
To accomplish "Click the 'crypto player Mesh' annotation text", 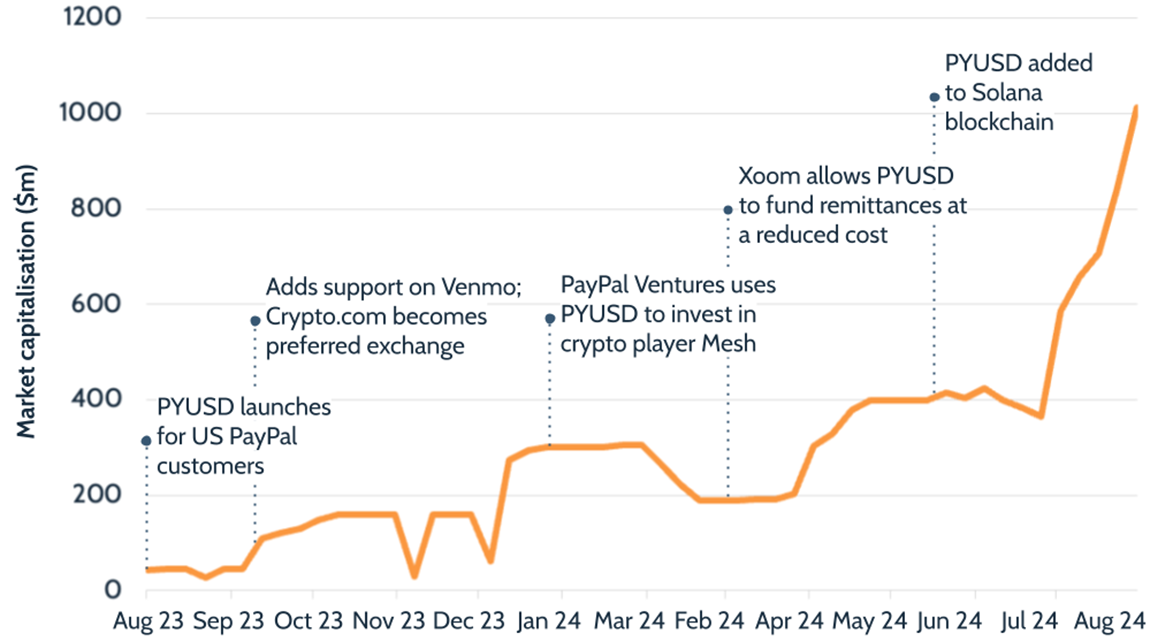I will 659,342.
